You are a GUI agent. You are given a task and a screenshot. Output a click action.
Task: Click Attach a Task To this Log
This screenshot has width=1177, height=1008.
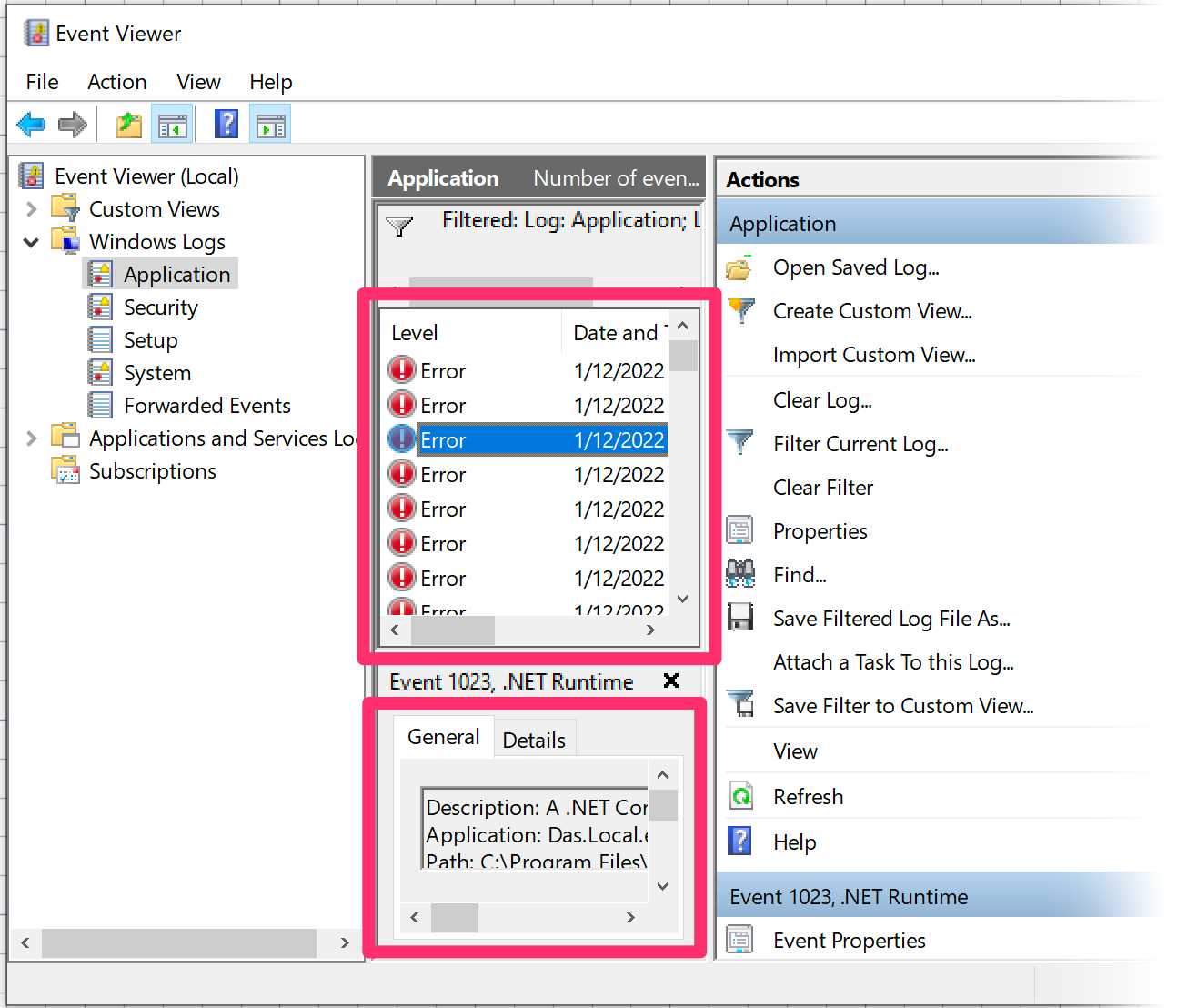click(893, 662)
